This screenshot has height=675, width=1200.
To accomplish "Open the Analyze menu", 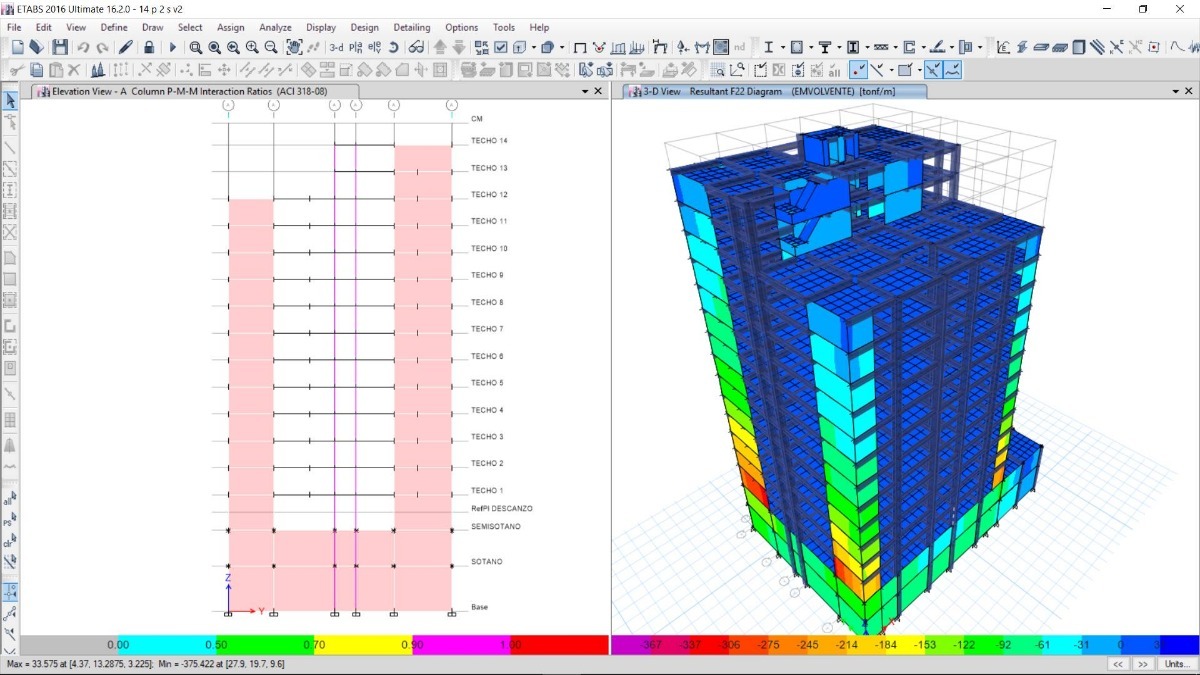I will 275,27.
